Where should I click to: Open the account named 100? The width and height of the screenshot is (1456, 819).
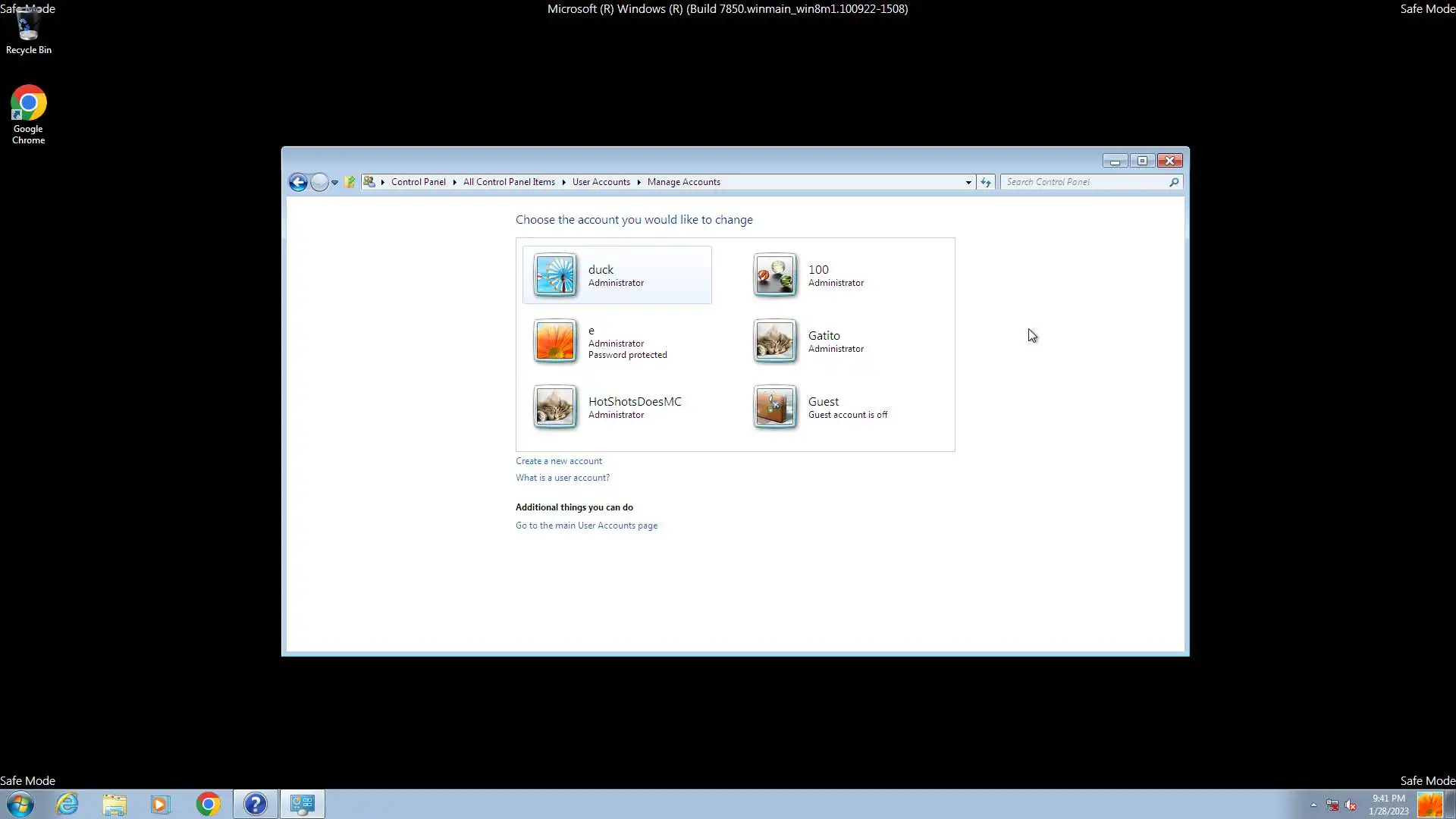817,270
